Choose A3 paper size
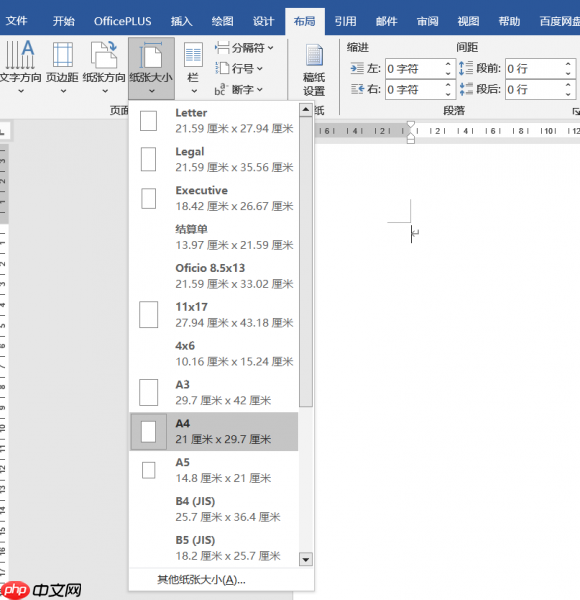 click(214, 393)
